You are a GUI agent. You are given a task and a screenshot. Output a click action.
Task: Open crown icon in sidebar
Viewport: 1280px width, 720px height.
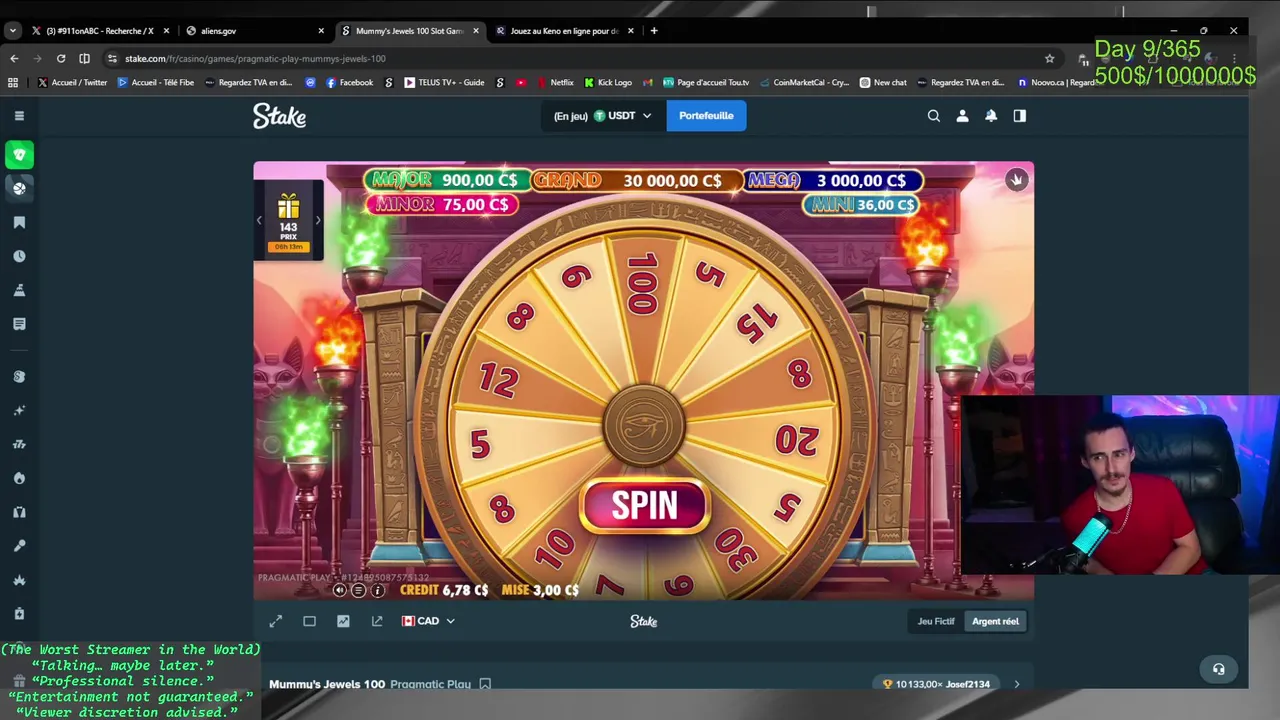click(x=19, y=580)
